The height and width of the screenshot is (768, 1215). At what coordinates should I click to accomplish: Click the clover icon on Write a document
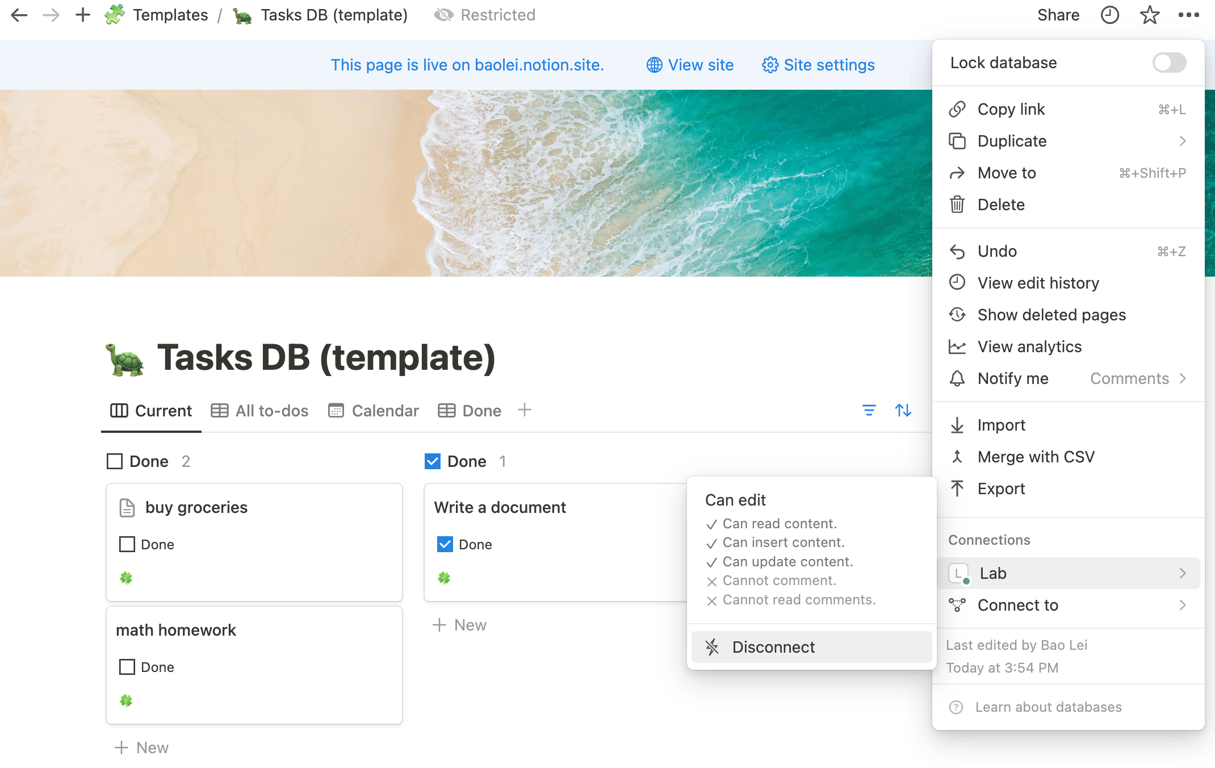point(444,578)
